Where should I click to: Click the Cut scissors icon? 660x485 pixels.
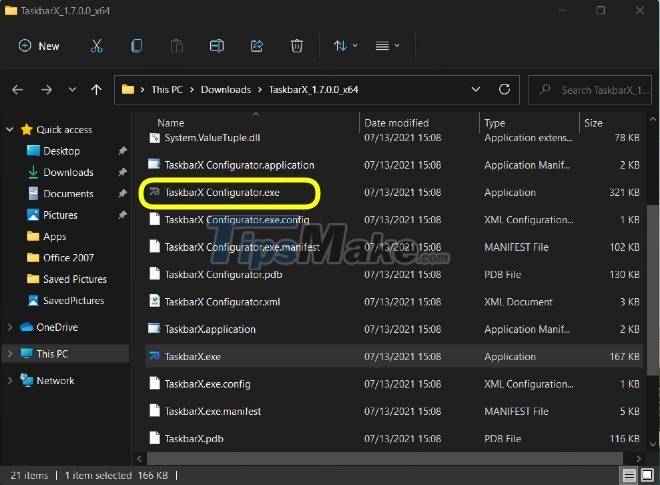97,46
